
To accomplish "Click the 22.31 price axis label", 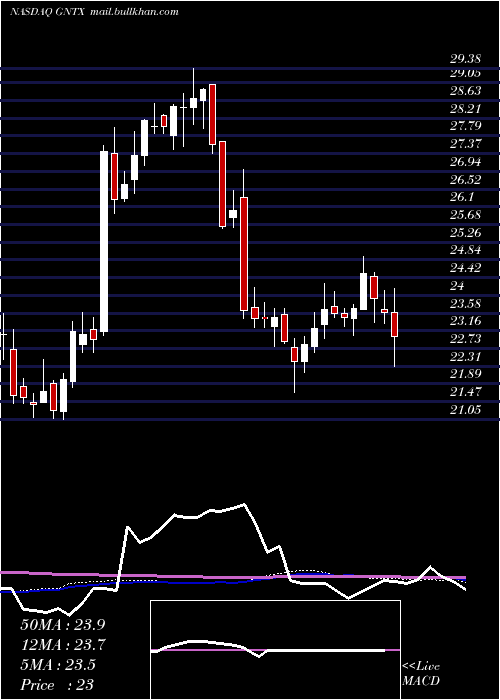I will coord(465,357).
